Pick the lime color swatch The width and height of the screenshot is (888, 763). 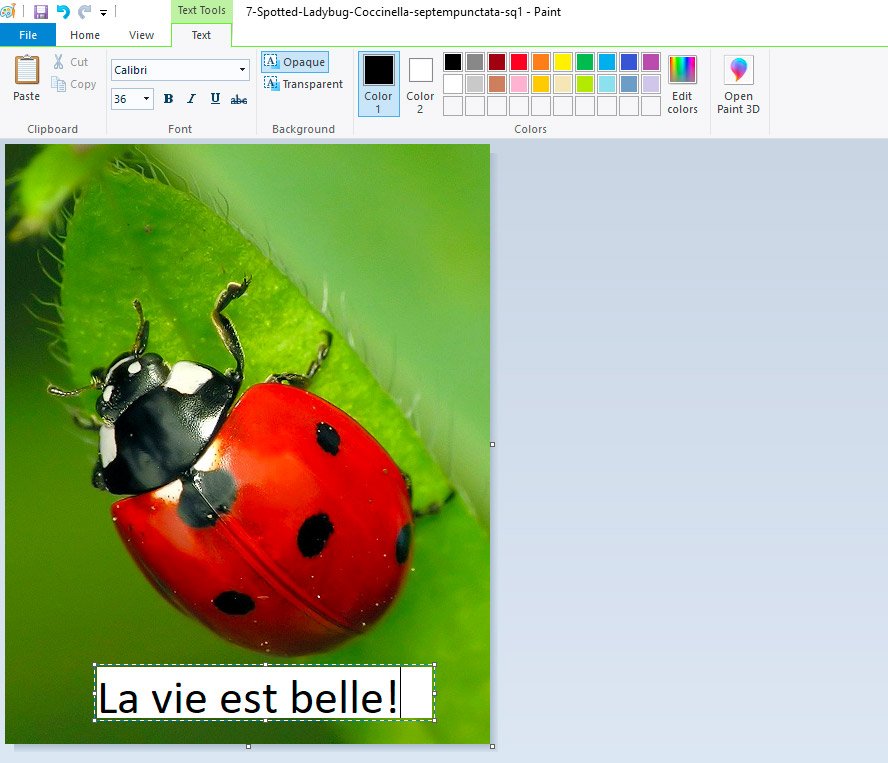(x=585, y=84)
